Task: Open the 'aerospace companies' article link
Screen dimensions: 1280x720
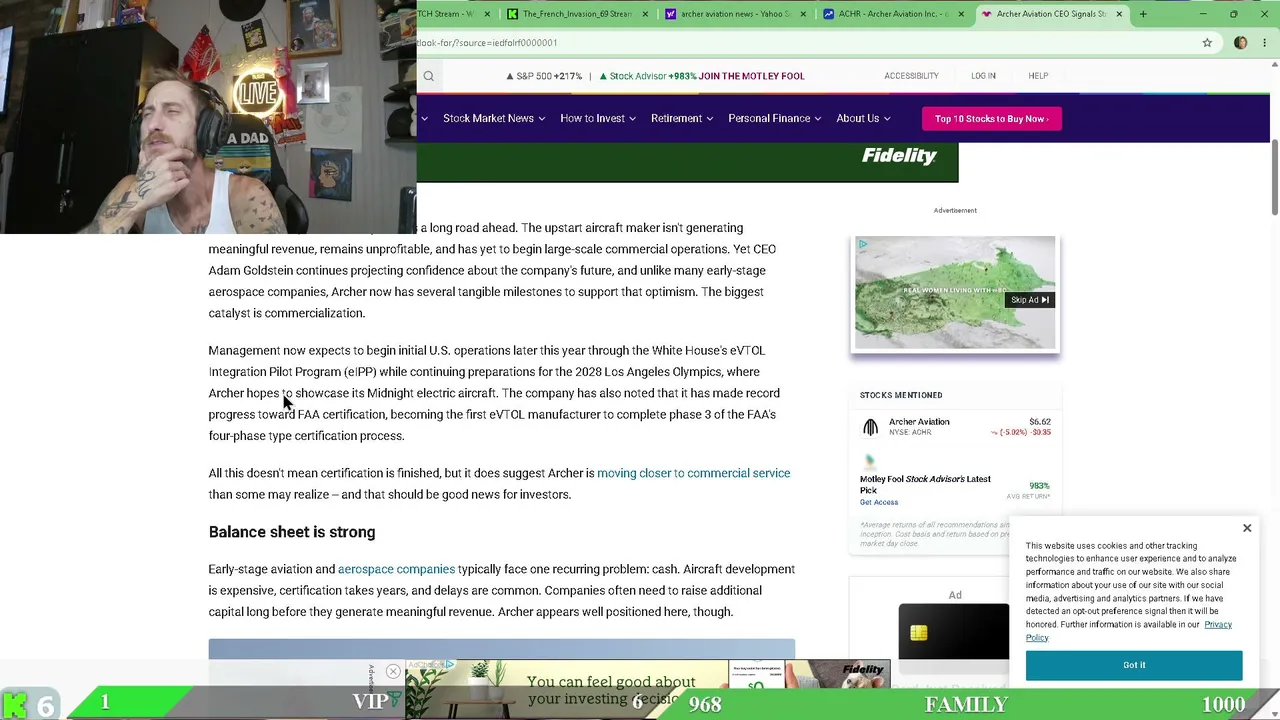Action: (396, 569)
